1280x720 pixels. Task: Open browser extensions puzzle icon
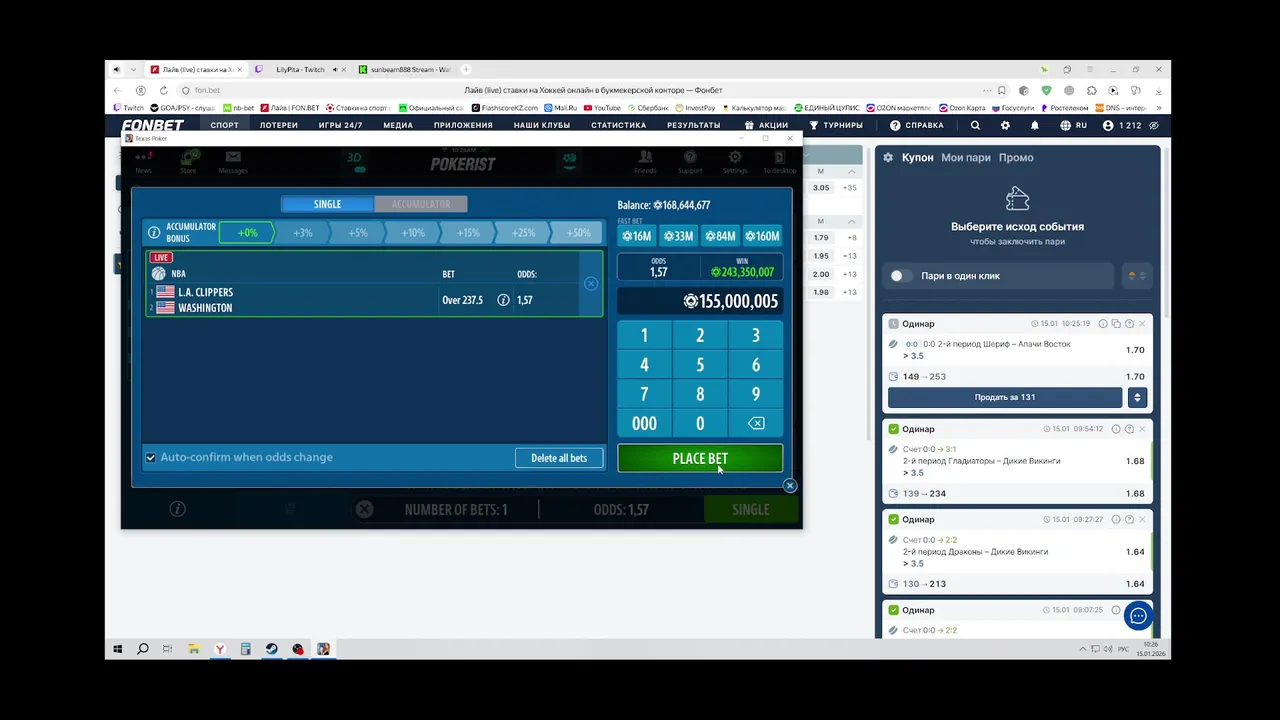[1091, 90]
